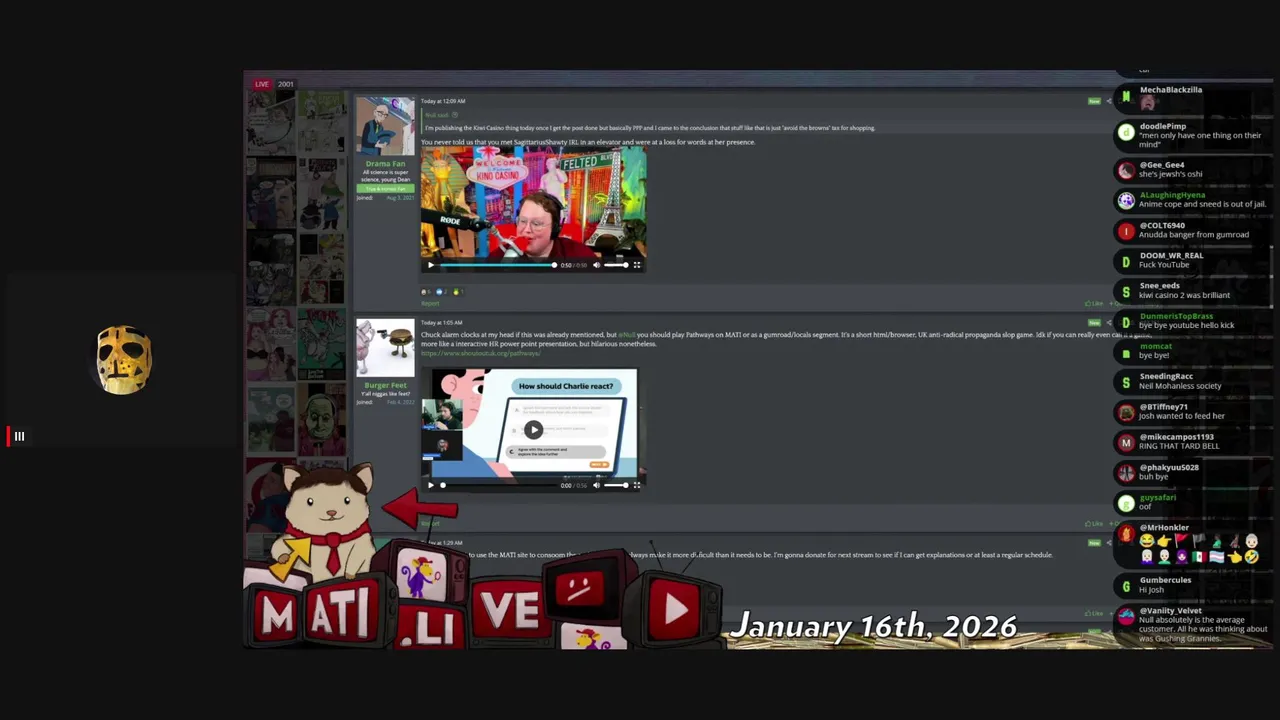Visit the Drama Fan username profile link
Screen dimensions: 1280x720
(385, 164)
